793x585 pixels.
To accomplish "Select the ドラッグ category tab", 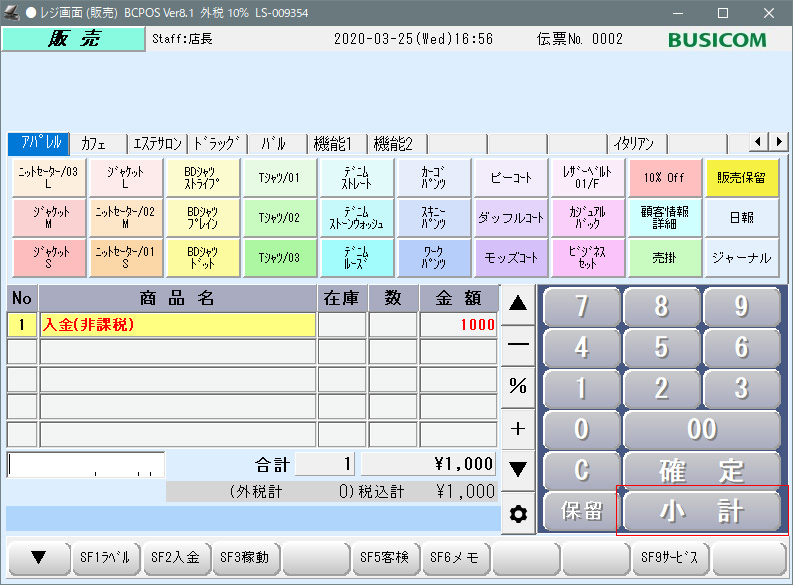I will click(217, 143).
